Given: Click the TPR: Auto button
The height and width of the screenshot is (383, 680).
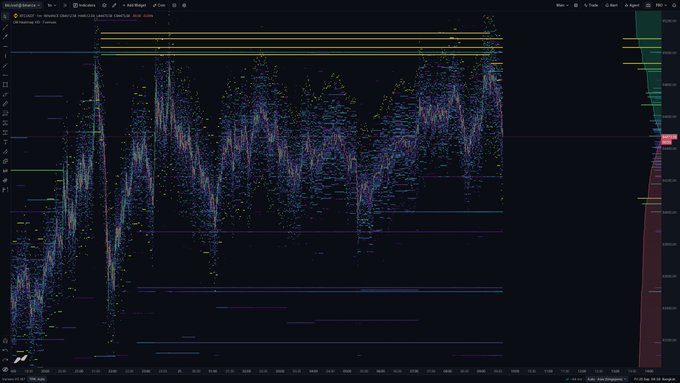Looking at the screenshot, I should coord(37,379).
